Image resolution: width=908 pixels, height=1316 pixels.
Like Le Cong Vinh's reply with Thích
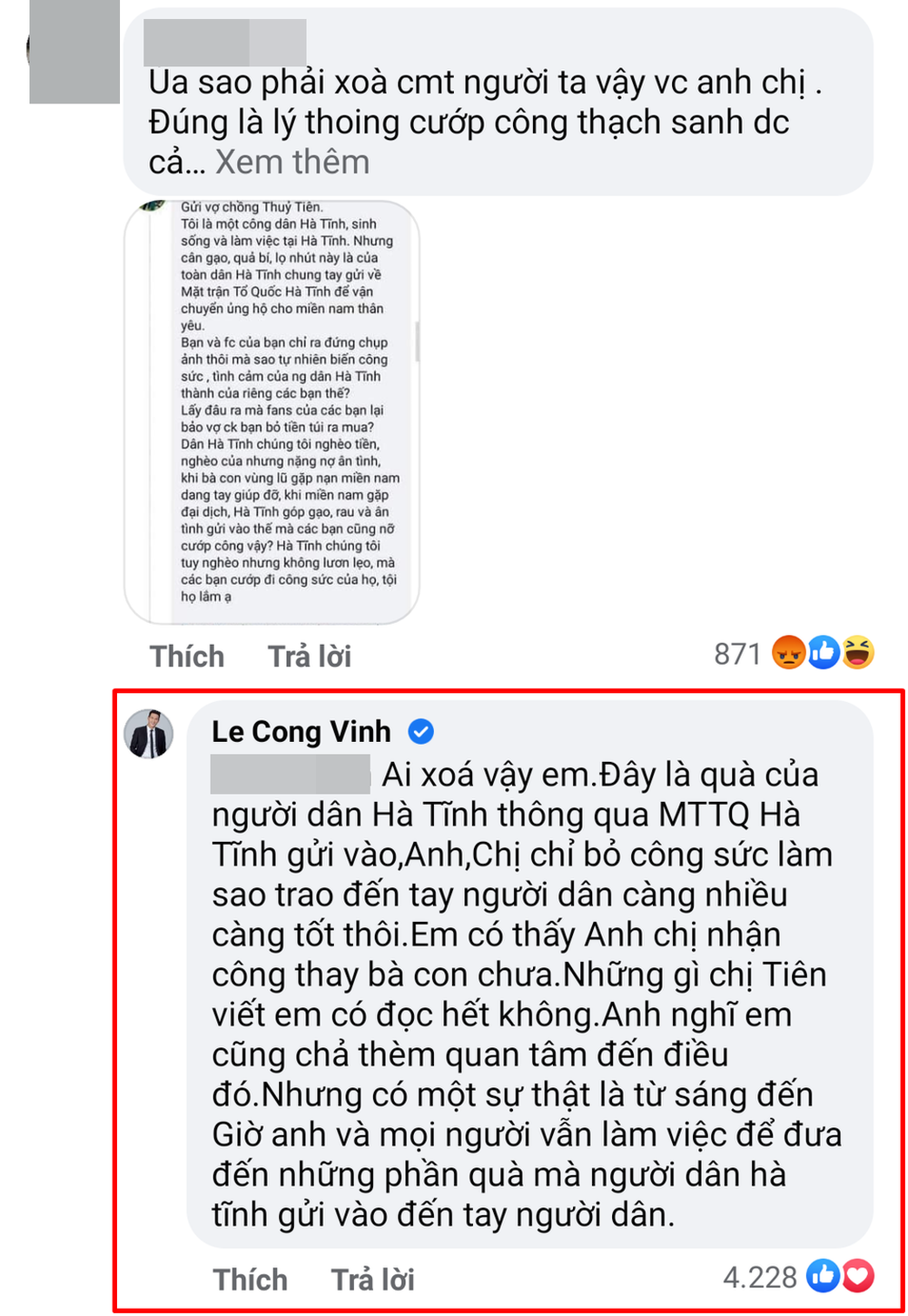(251, 1279)
